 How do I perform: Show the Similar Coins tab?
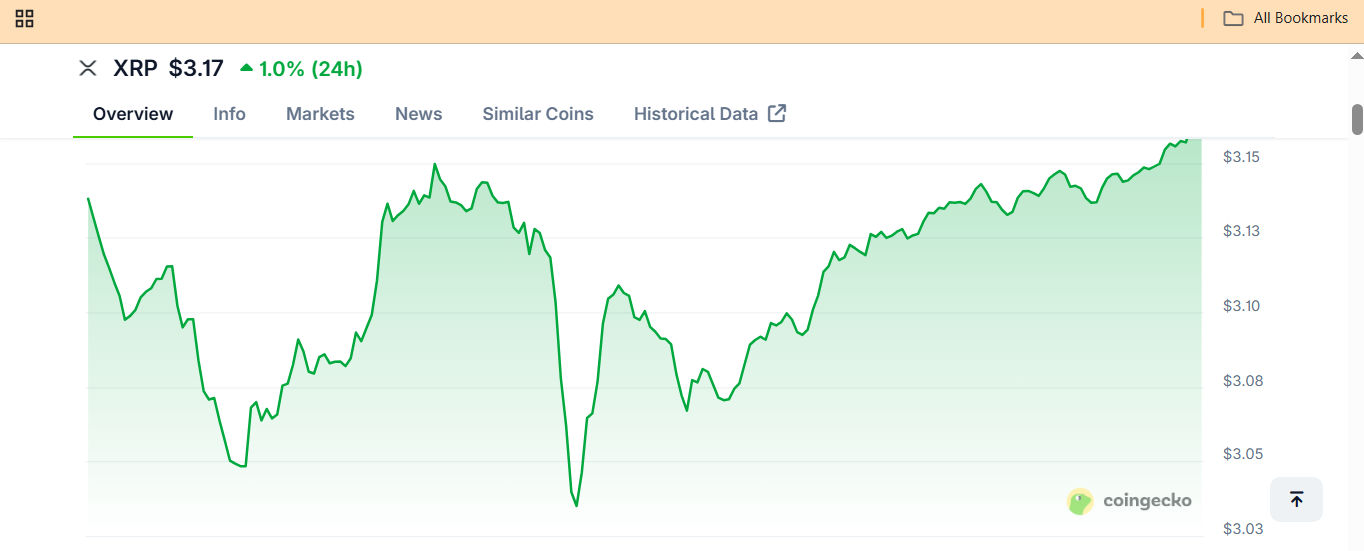538,114
